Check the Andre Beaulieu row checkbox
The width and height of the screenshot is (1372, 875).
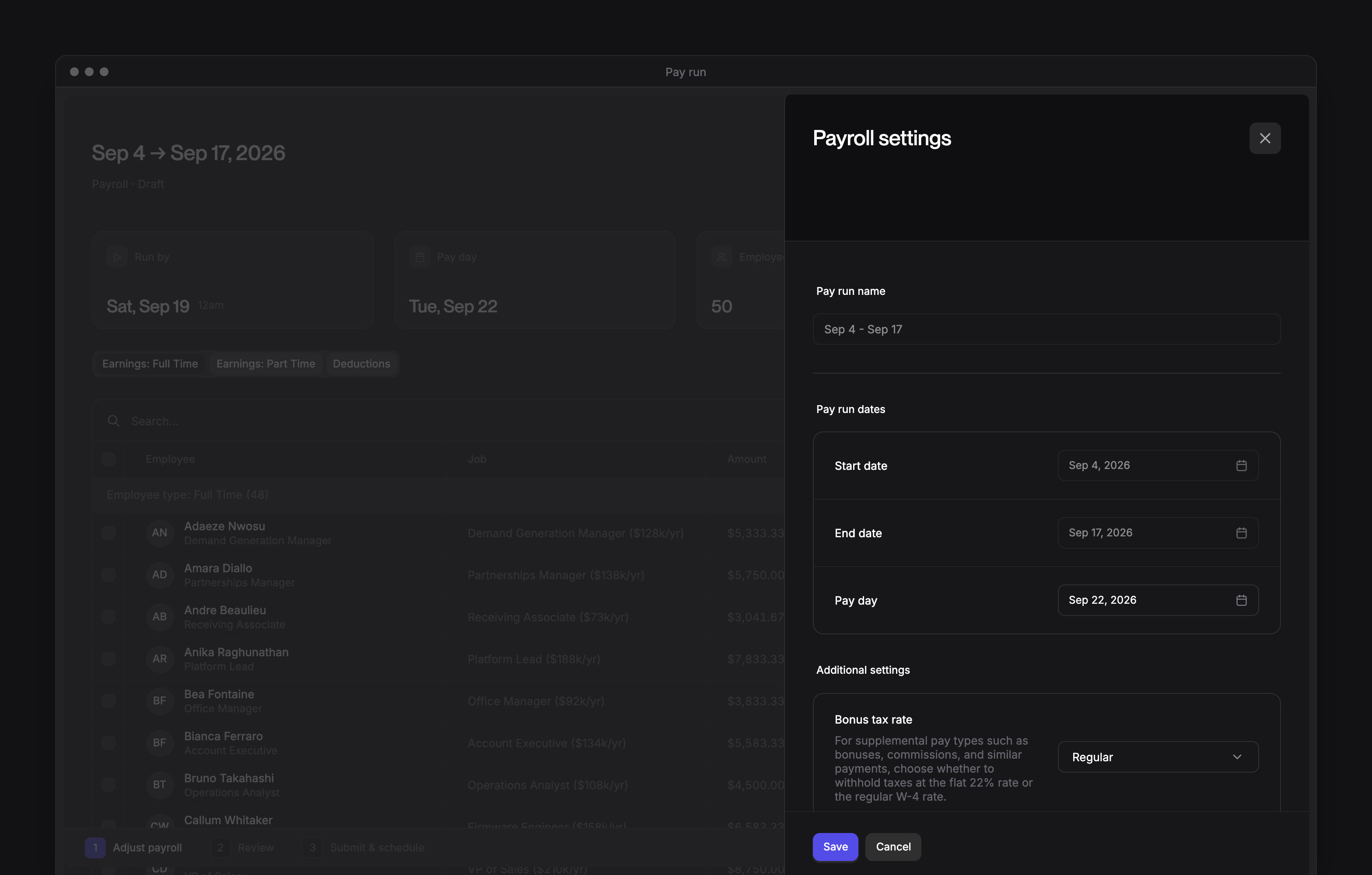pyautogui.click(x=108, y=617)
